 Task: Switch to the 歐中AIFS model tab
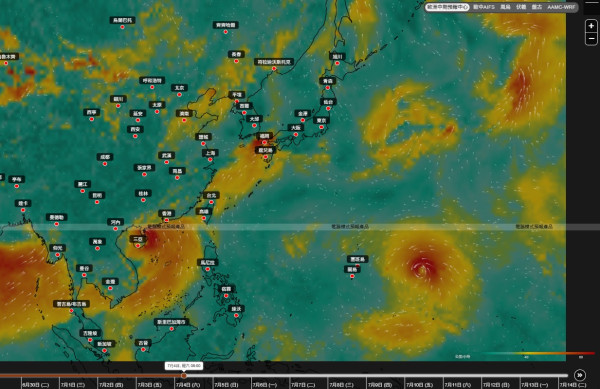[484, 7]
